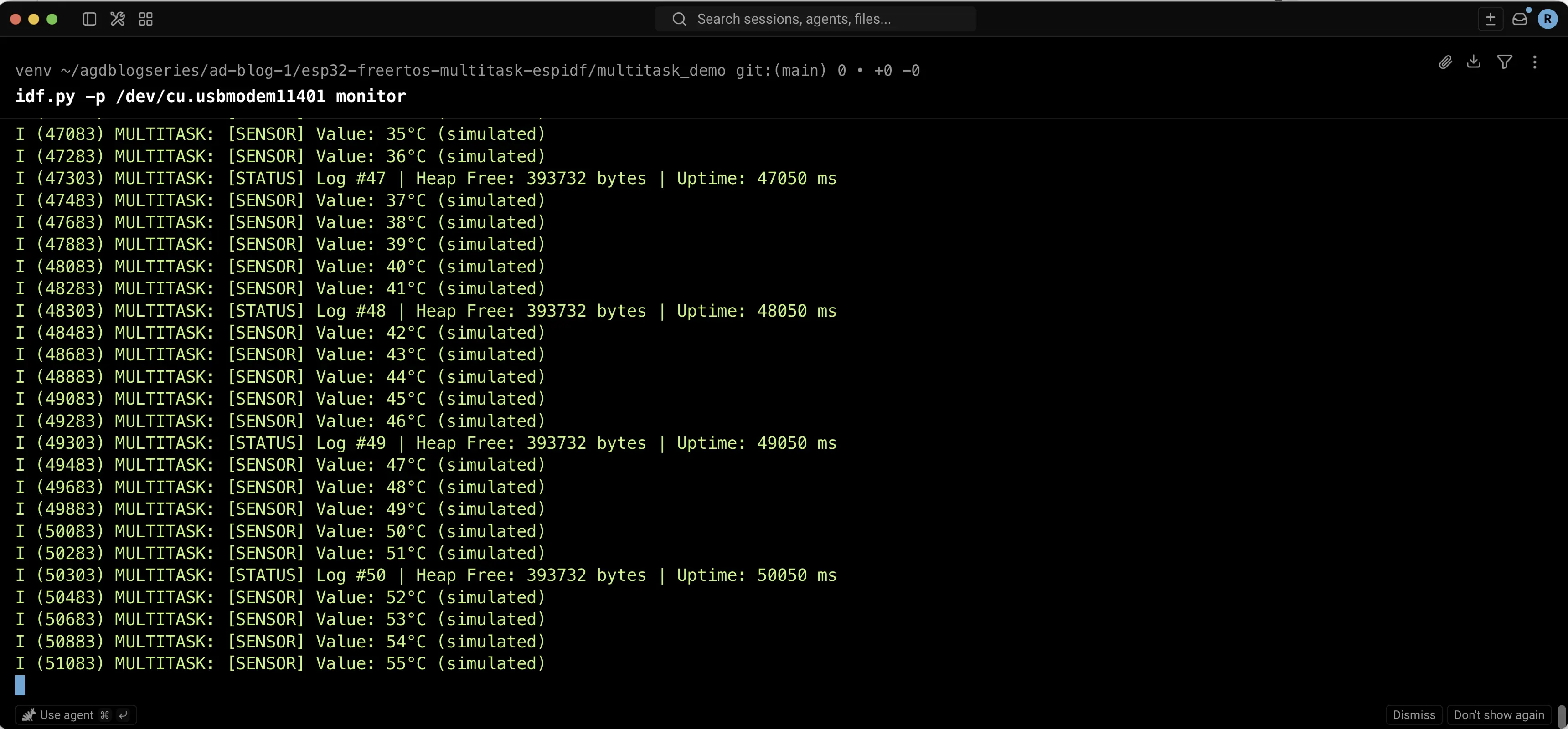Open the tools and settings icon
This screenshot has width=1568, height=729.
pyautogui.click(x=118, y=19)
